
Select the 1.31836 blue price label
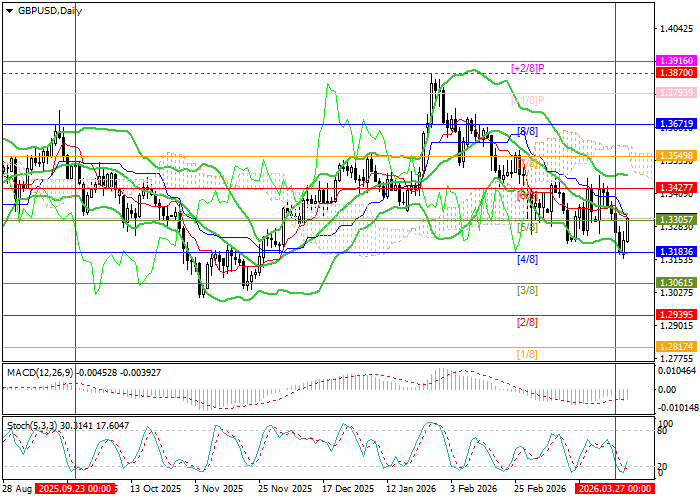click(x=676, y=252)
